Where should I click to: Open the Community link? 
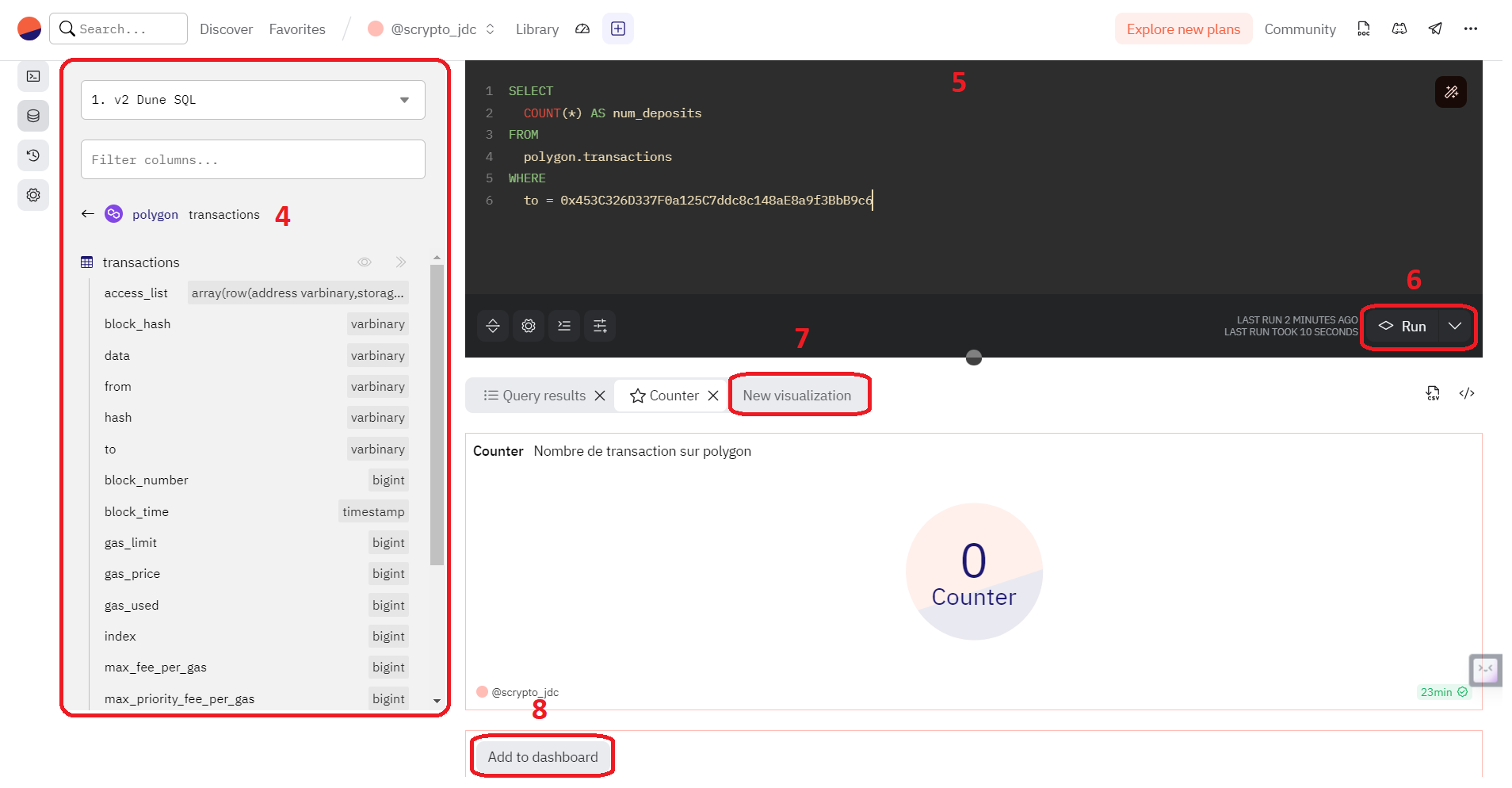point(1300,29)
